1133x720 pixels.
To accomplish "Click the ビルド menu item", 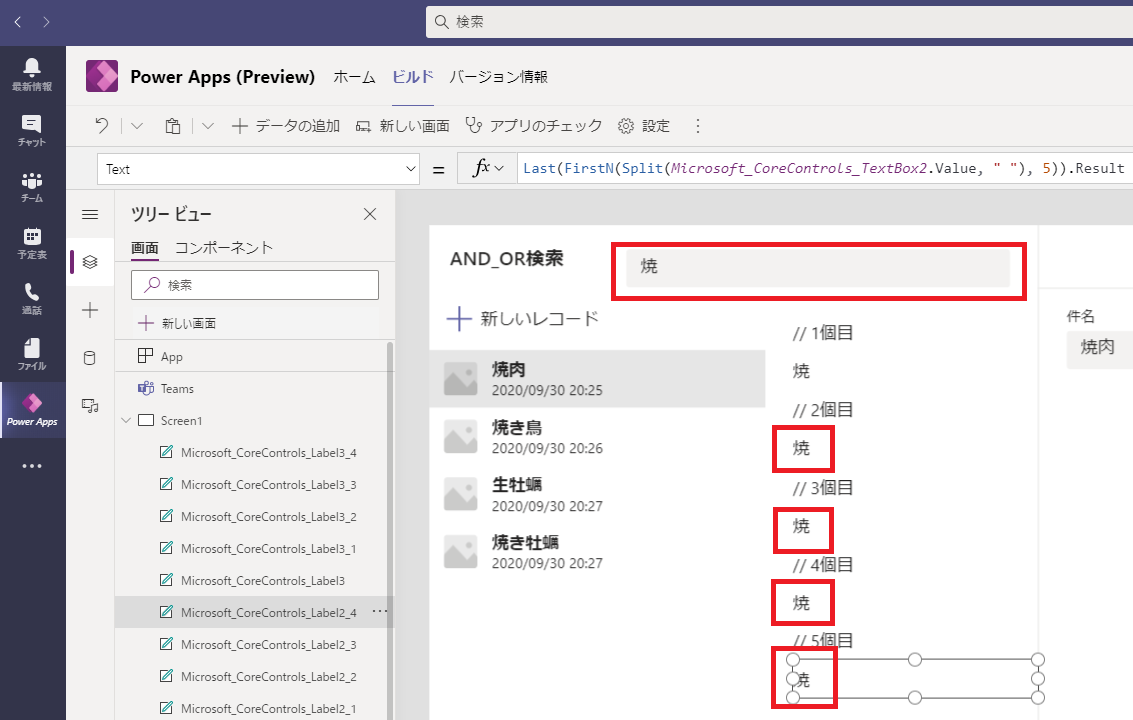I will [x=411, y=76].
